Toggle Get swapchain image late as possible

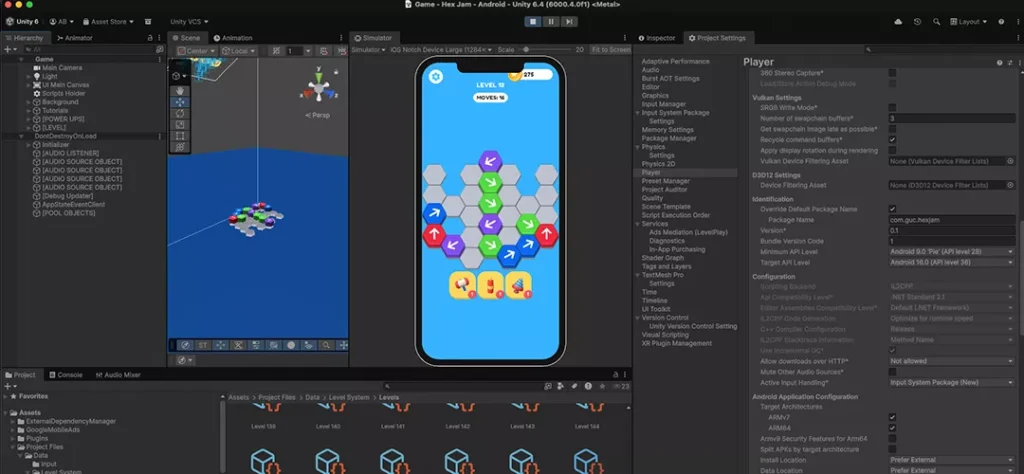click(x=892, y=129)
